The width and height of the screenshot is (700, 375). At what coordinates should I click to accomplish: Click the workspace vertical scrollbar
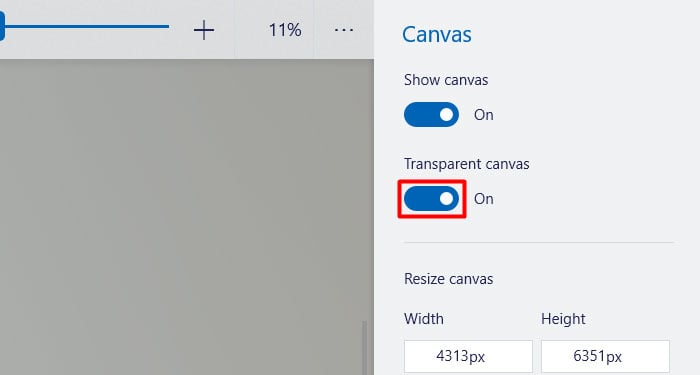coord(364,348)
